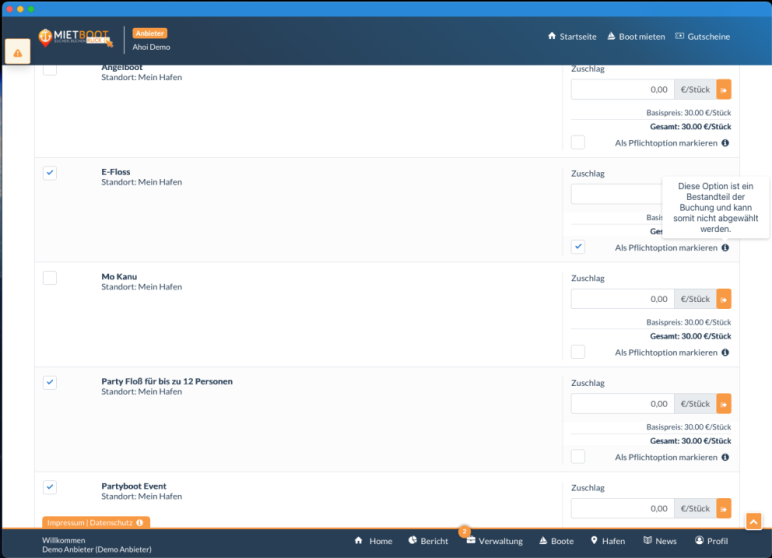Image resolution: width=772 pixels, height=558 pixels.
Task: Click the orange arrow button for Party Floß surcharge
Action: pos(724,403)
